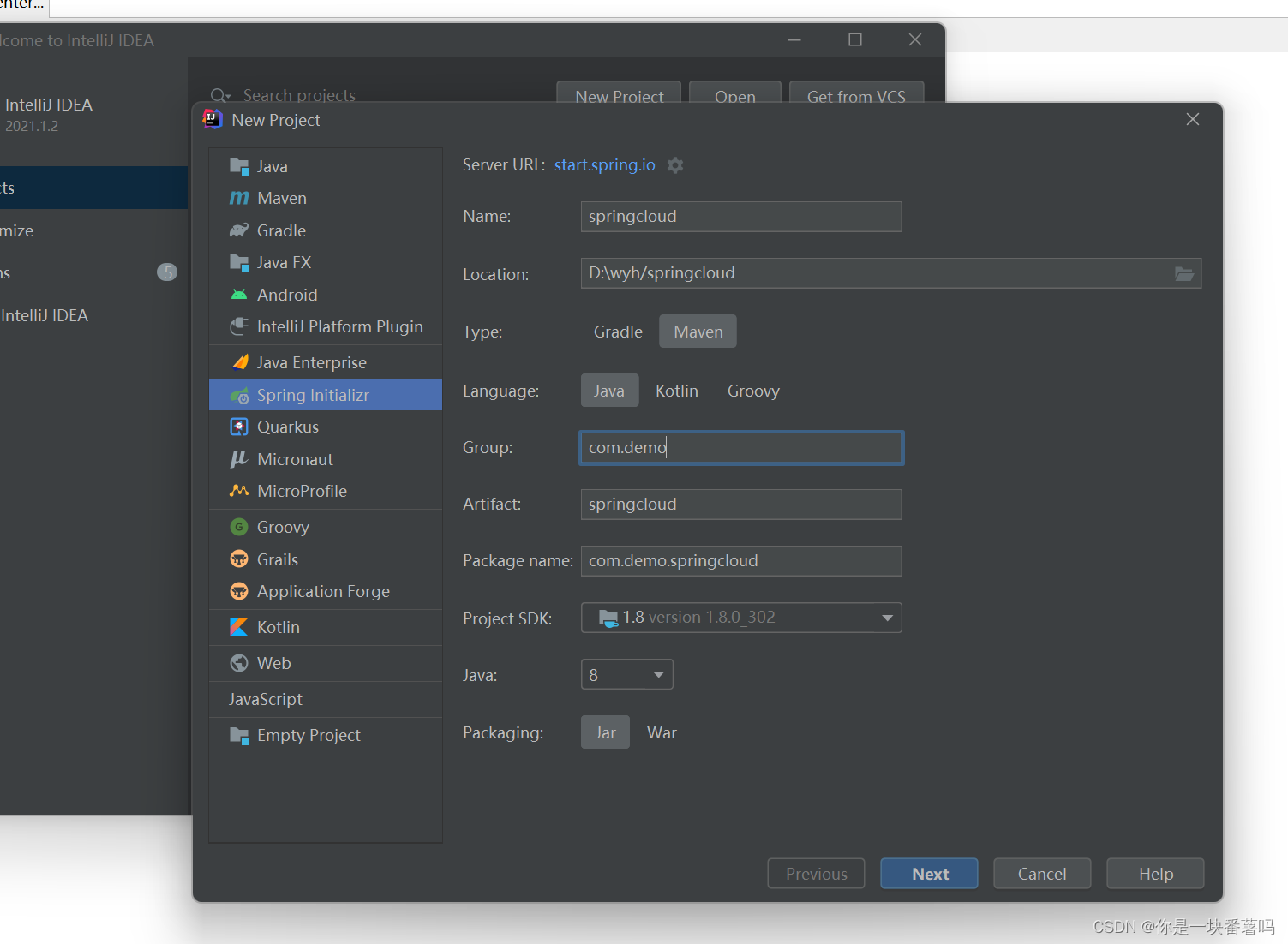Click the Kotlin logo icon
Image resolution: width=1288 pixels, height=944 pixels.
pos(239,627)
